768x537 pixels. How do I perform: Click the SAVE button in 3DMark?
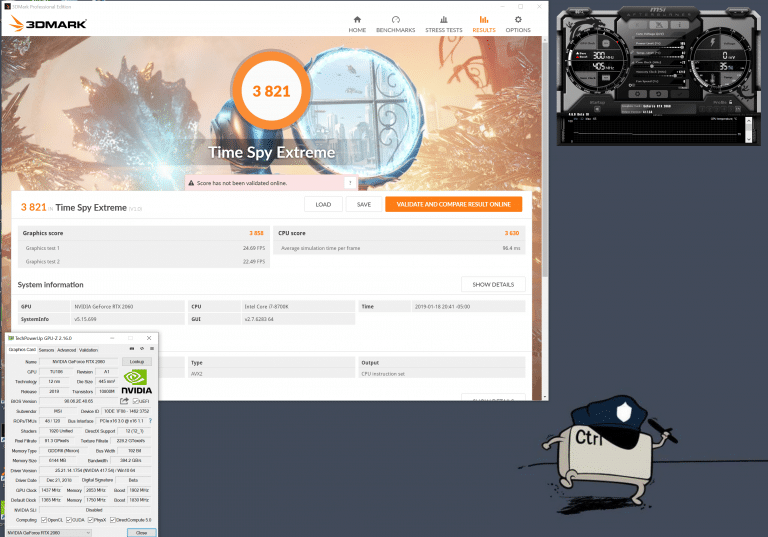click(364, 204)
